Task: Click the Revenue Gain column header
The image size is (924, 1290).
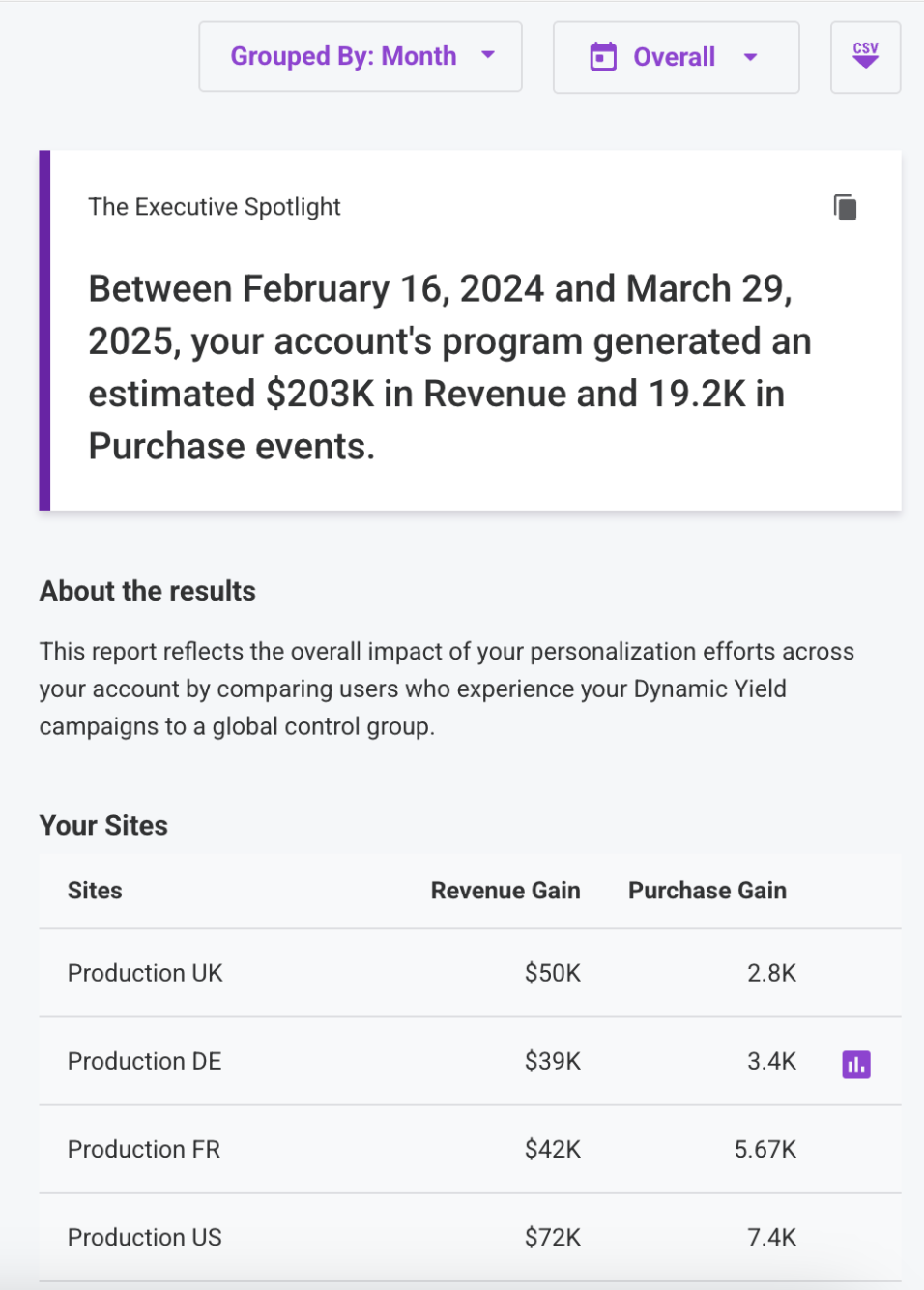Action: tap(505, 891)
